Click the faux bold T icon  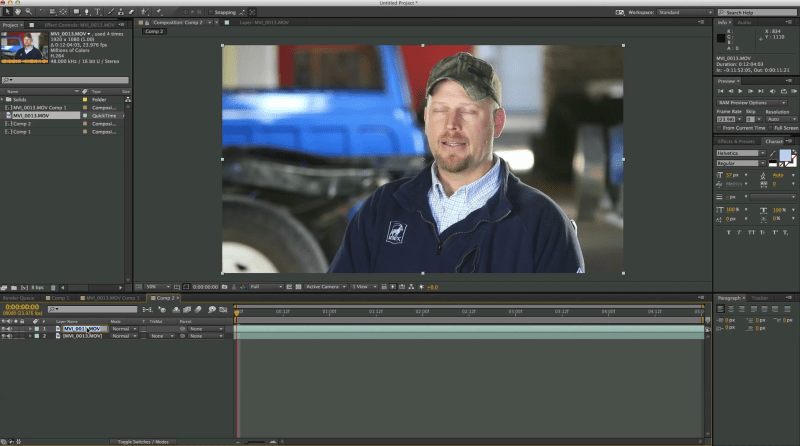click(729, 232)
